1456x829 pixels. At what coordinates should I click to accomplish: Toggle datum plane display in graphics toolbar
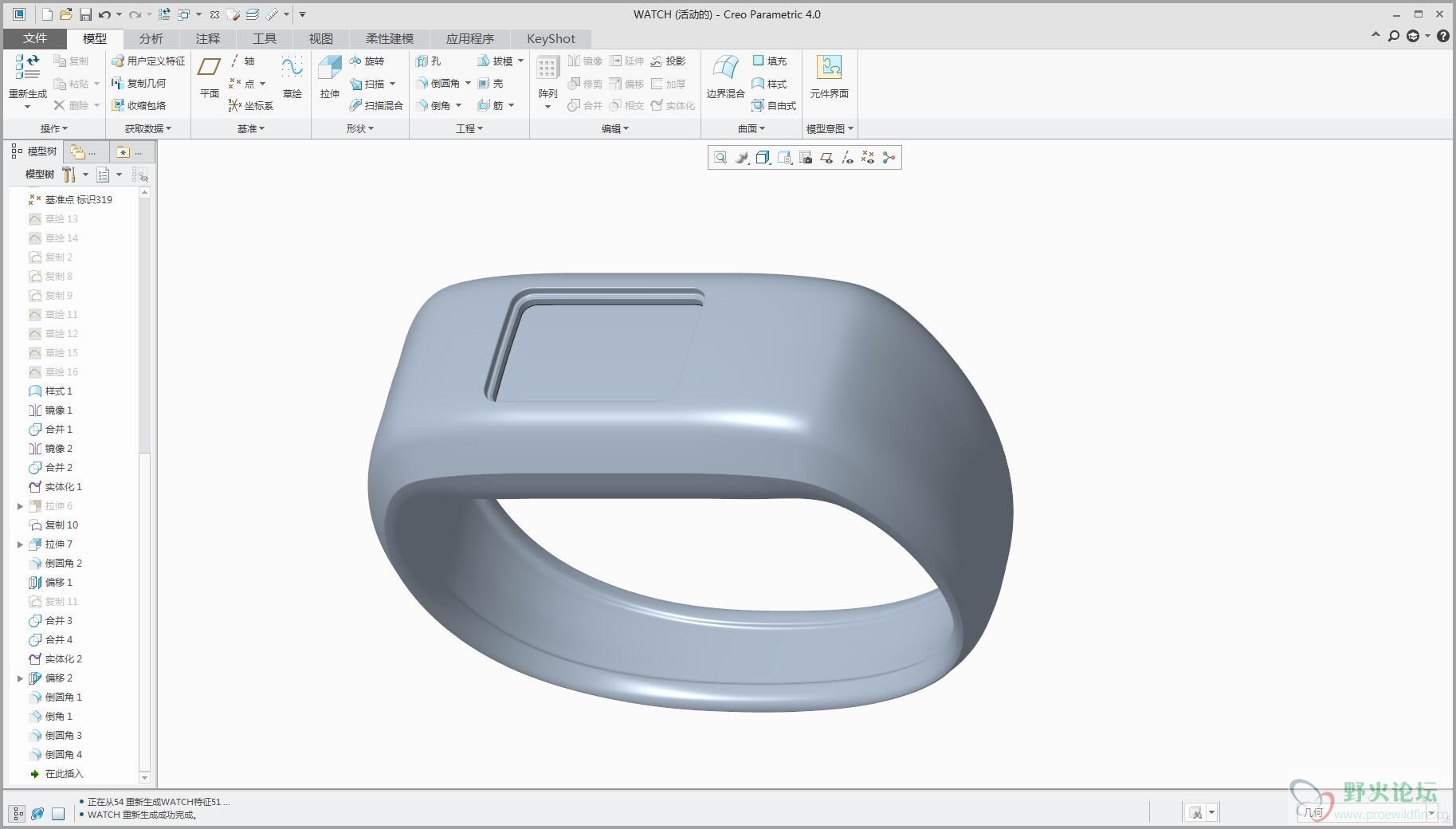pos(826,158)
